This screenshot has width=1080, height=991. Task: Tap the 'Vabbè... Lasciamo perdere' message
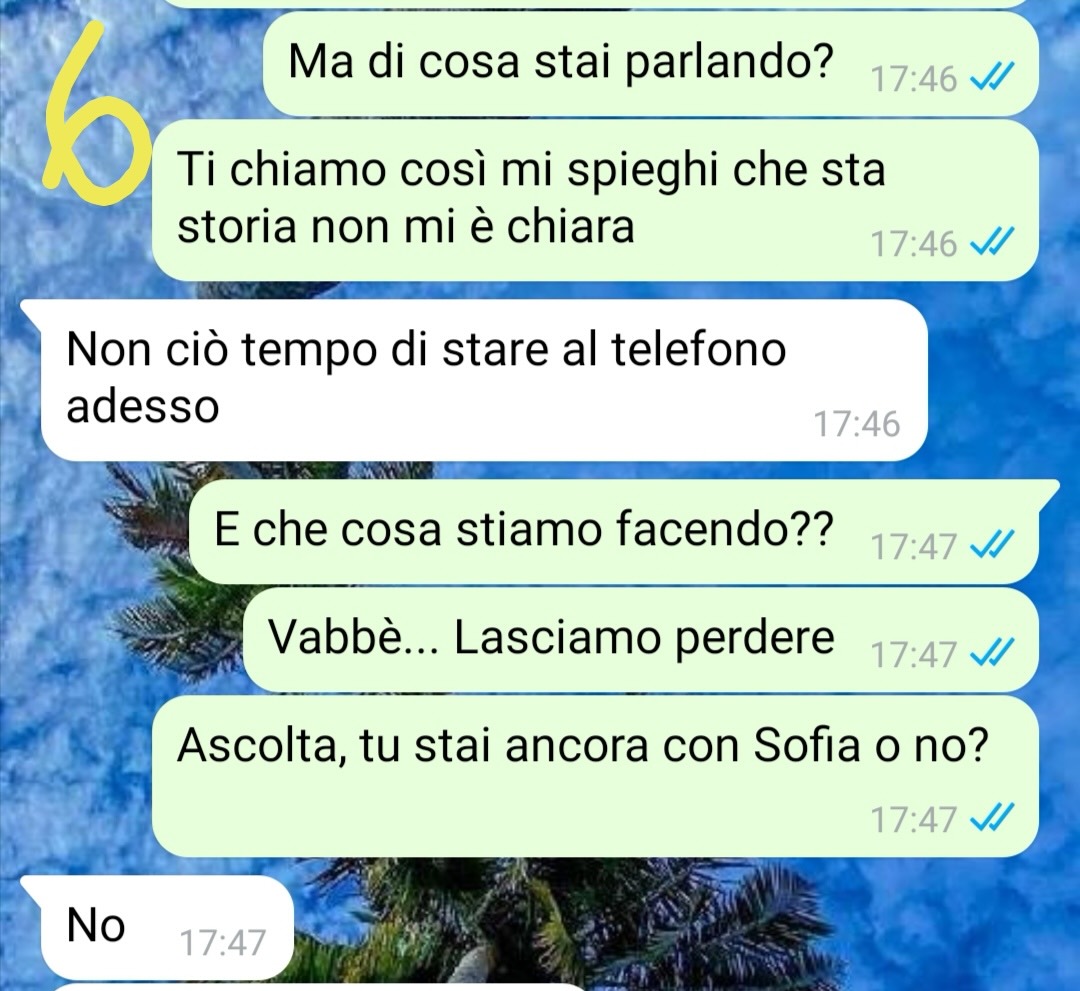pyautogui.click(x=641, y=639)
